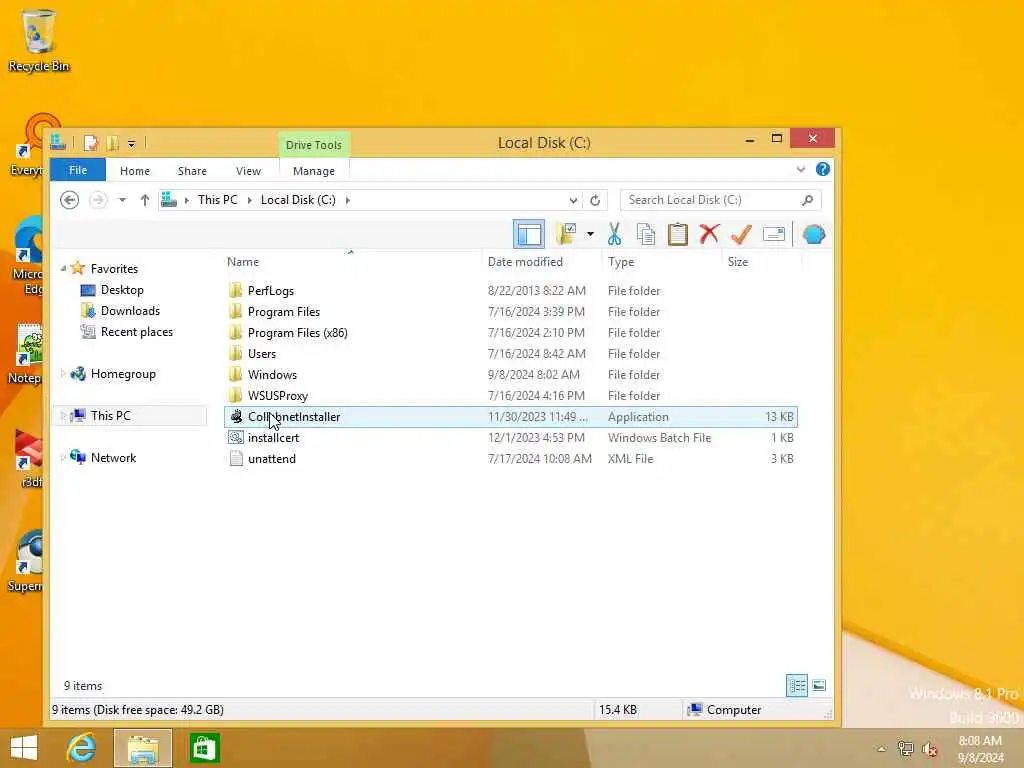The width and height of the screenshot is (1024, 768).
Task: Click the Copy toolbar icon
Action: coord(645,234)
